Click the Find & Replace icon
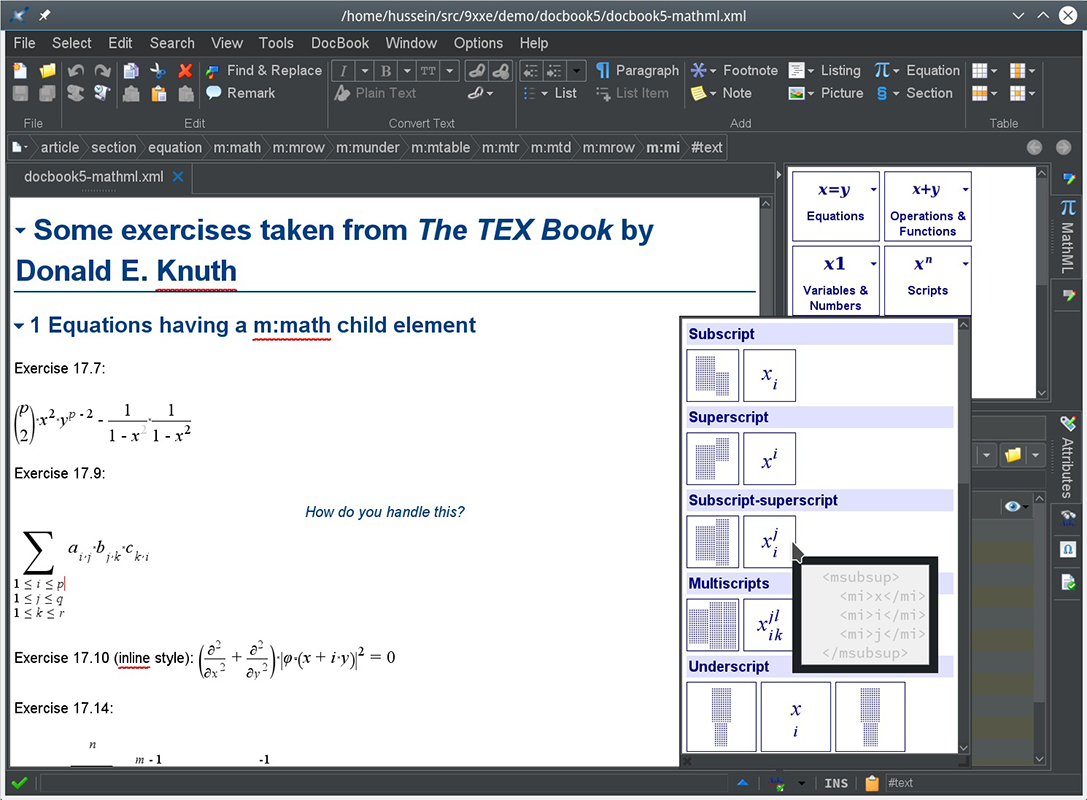Viewport: 1087px width, 800px height. click(x=213, y=71)
